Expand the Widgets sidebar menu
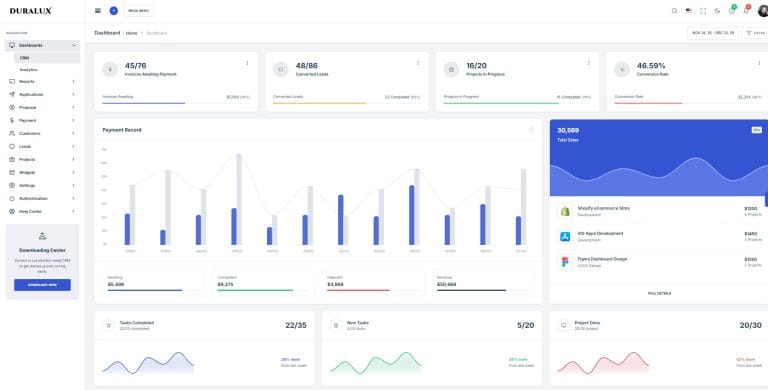768x390 pixels. coord(42,172)
